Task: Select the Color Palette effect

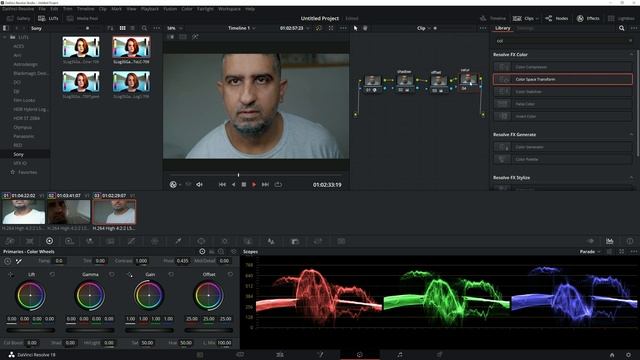Action: coord(563,159)
